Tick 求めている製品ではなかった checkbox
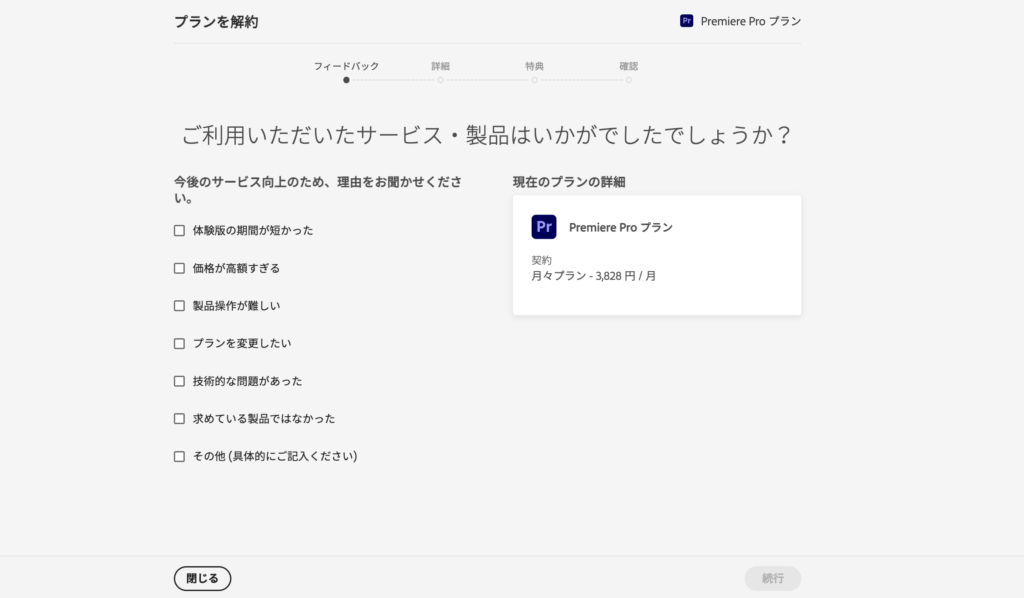The image size is (1024, 598). pyautogui.click(x=179, y=418)
